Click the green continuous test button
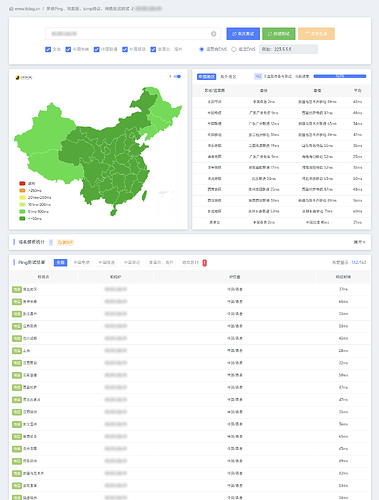The width and height of the screenshot is (379, 500). pyautogui.click(x=279, y=34)
